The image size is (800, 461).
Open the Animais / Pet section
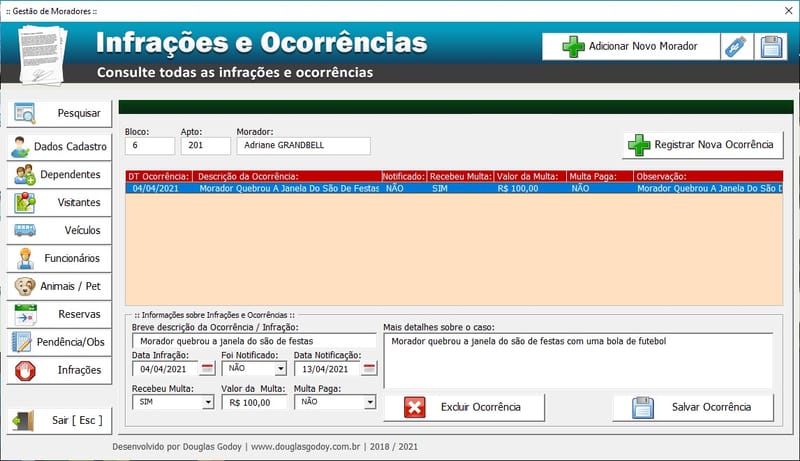click(59, 286)
